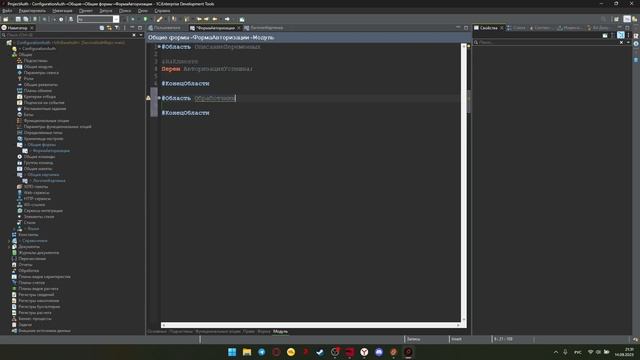Toggle link with editor in Navigator
640x360 pixels.
[x=109, y=28]
